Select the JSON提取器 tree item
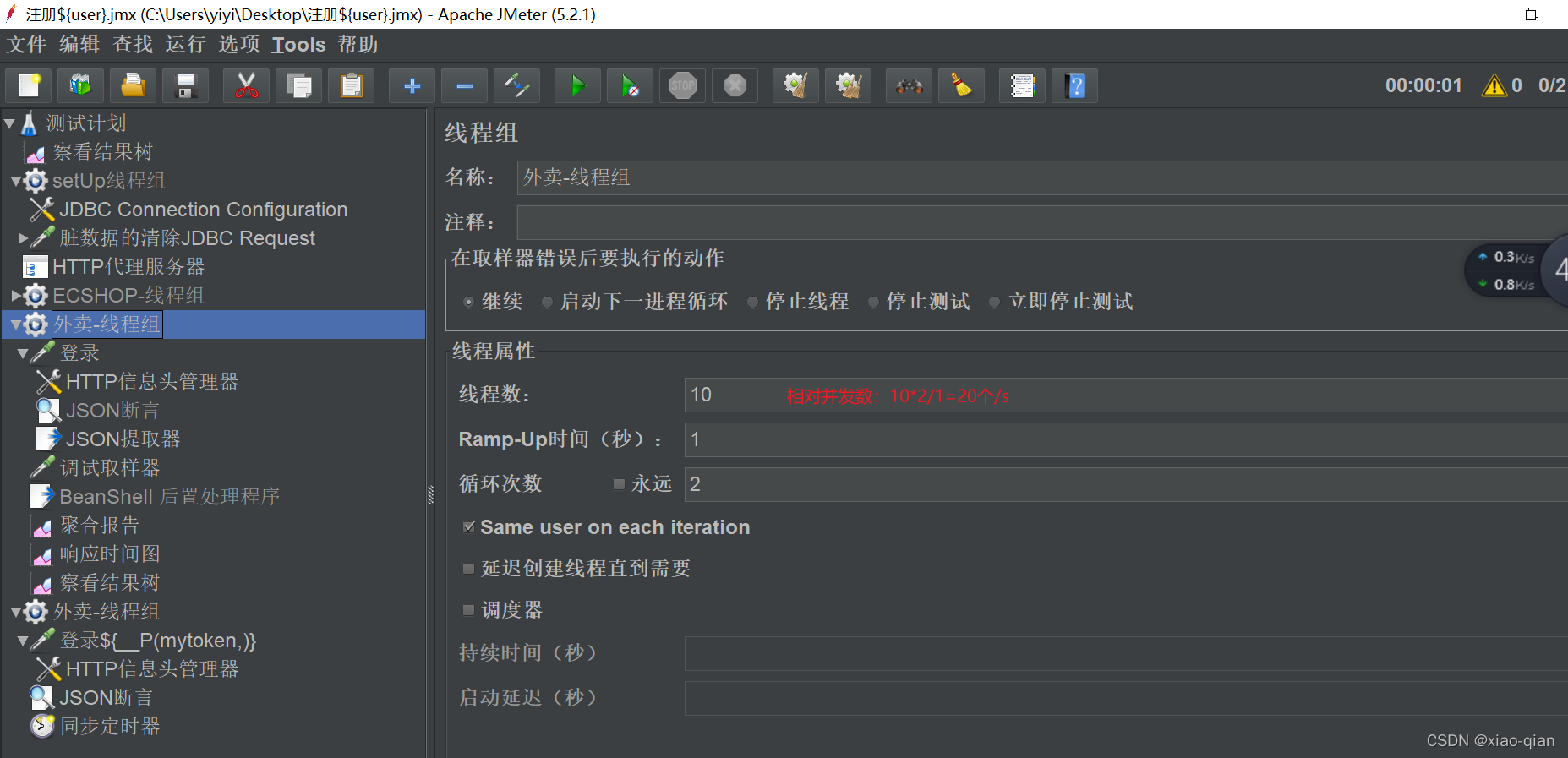The width and height of the screenshot is (1568, 758). point(123,439)
